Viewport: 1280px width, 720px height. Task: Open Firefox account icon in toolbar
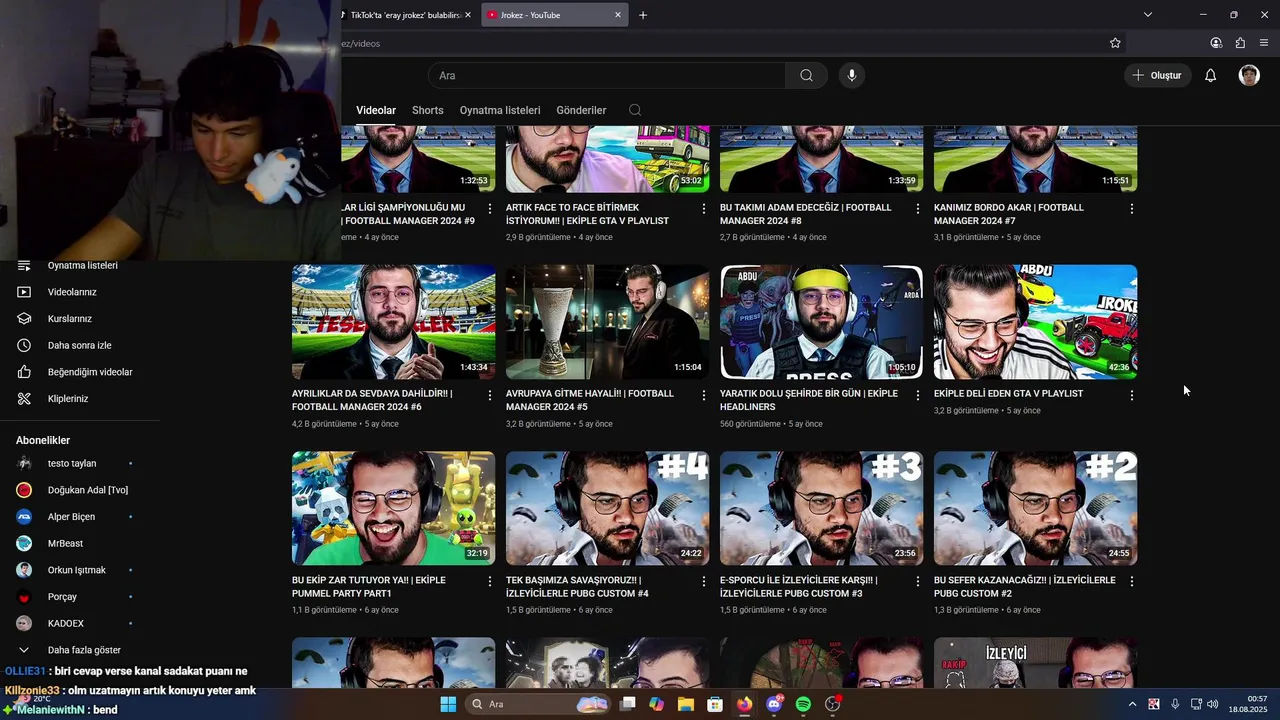1216,43
